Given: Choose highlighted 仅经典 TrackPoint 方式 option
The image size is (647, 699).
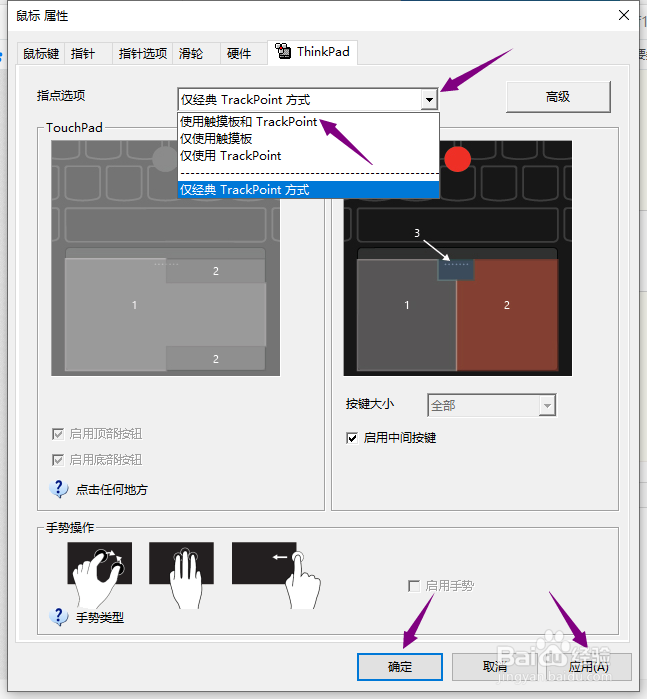Looking at the screenshot, I should tap(308, 189).
